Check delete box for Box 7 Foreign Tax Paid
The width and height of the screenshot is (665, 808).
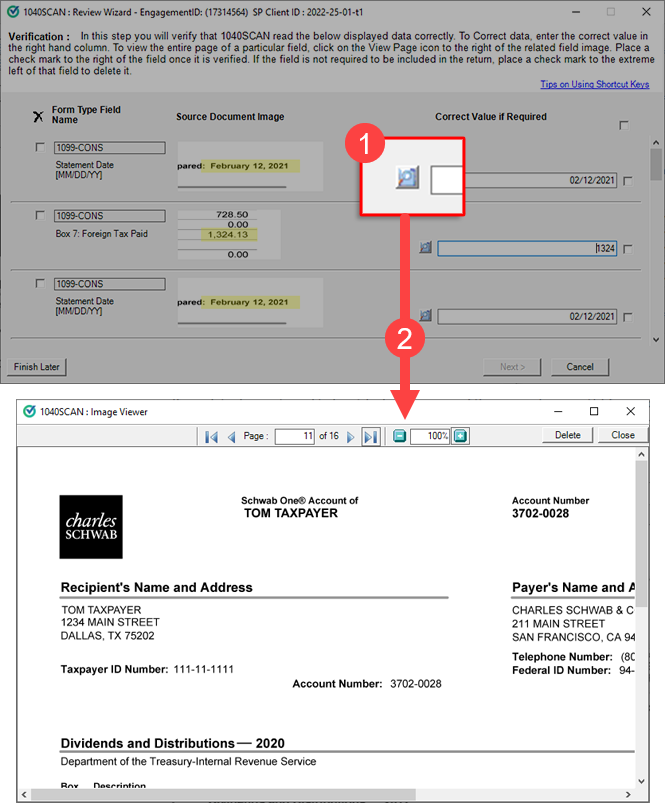(40, 215)
